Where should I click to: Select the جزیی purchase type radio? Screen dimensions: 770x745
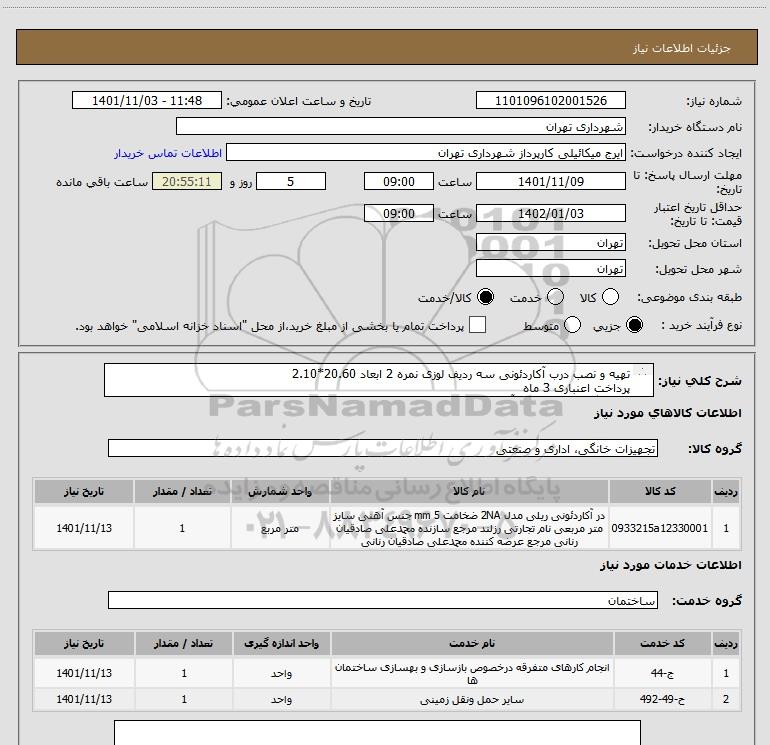pyautogui.click(x=634, y=325)
